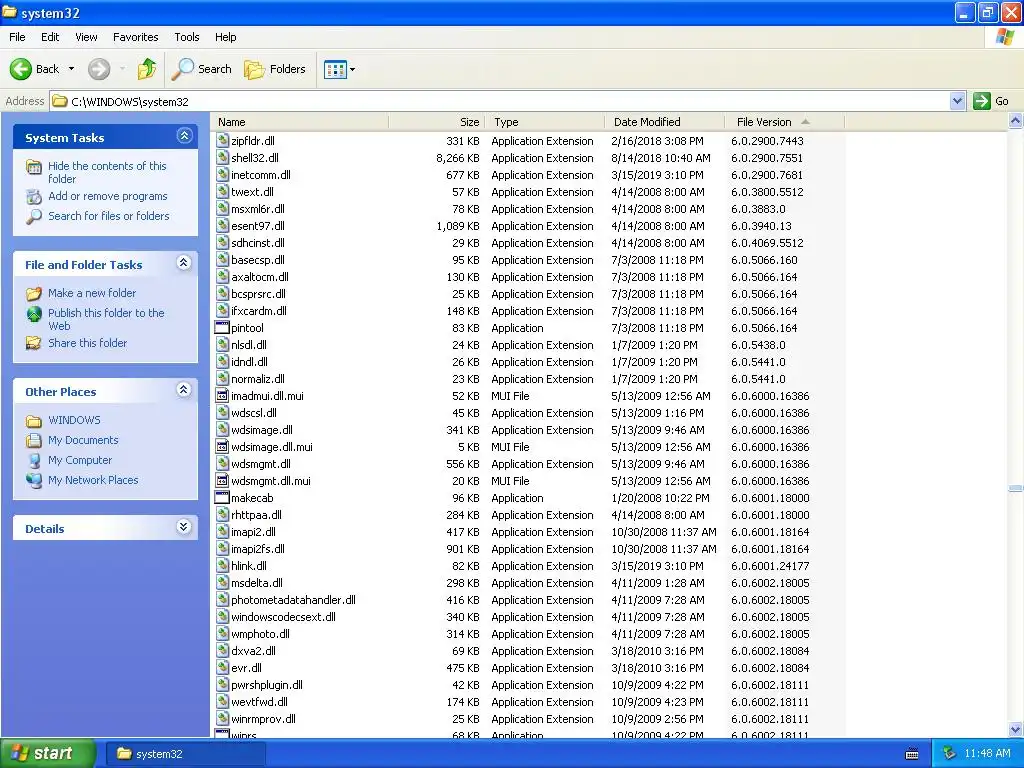
Task: Click Search for files or folders link
Action: 108,216
